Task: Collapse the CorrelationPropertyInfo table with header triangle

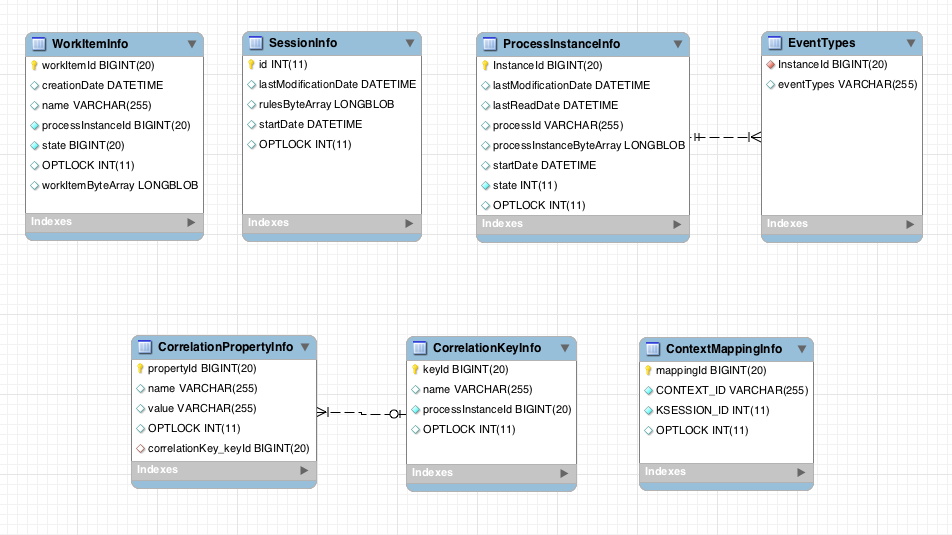Action: click(x=305, y=348)
